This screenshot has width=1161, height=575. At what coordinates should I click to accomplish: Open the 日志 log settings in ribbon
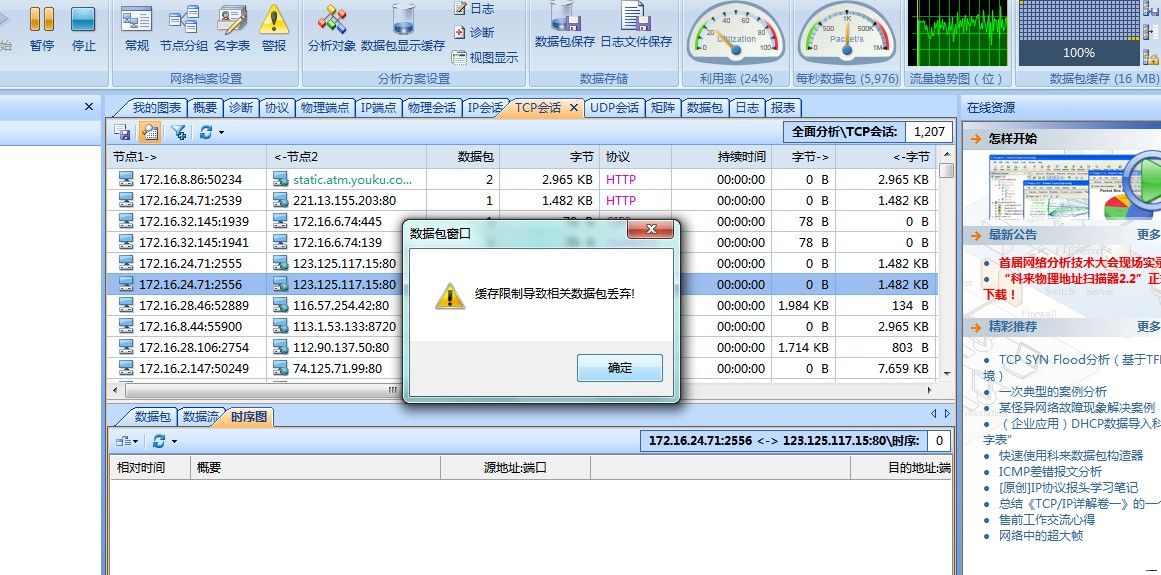click(x=473, y=9)
